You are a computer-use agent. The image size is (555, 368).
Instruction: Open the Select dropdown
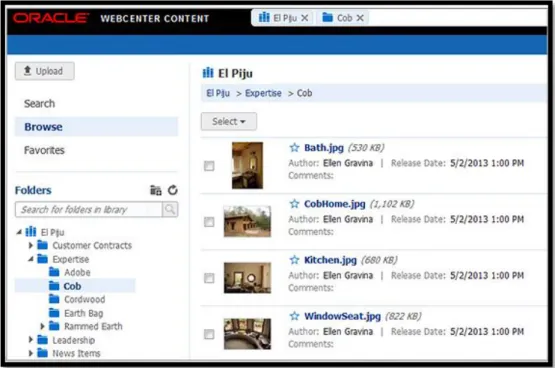pyautogui.click(x=229, y=121)
